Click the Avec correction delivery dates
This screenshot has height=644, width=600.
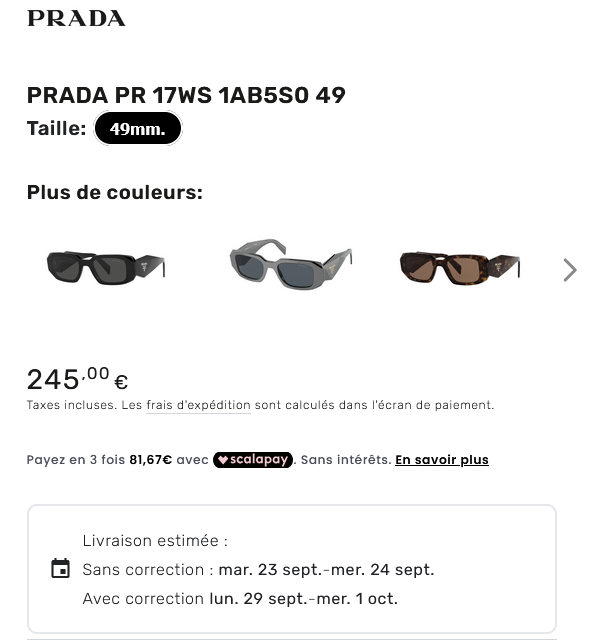tap(304, 599)
